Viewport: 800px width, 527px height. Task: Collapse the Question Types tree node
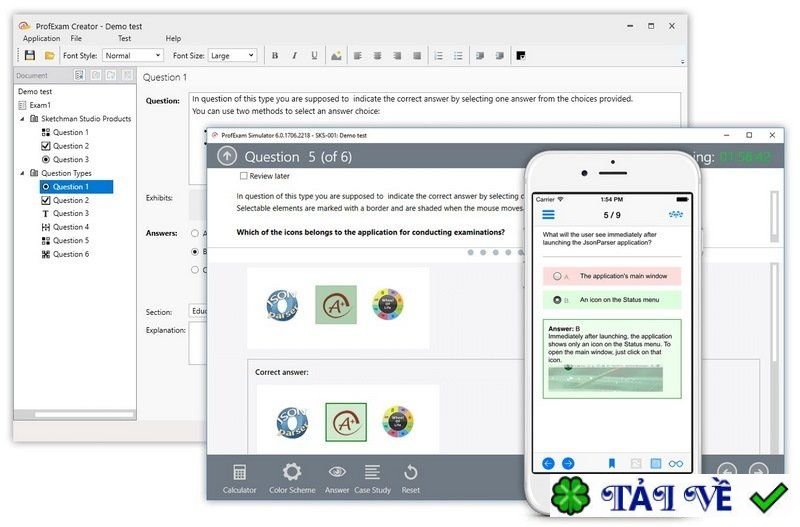pos(22,173)
